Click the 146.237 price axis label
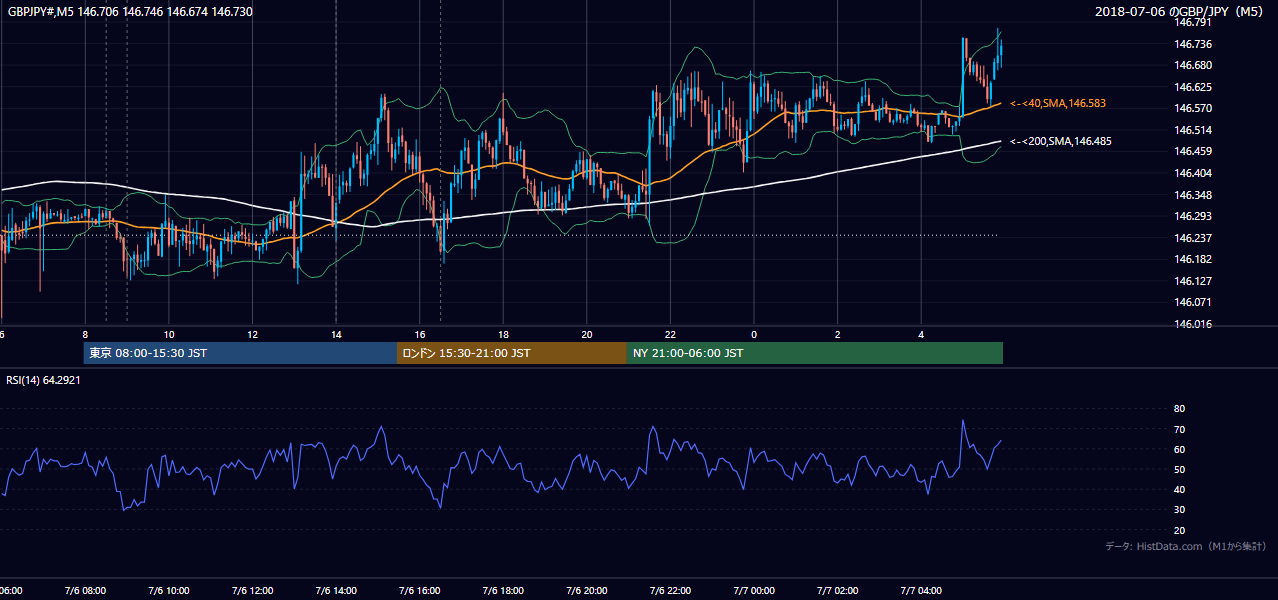The height and width of the screenshot is (600, 1278). 1193,238
